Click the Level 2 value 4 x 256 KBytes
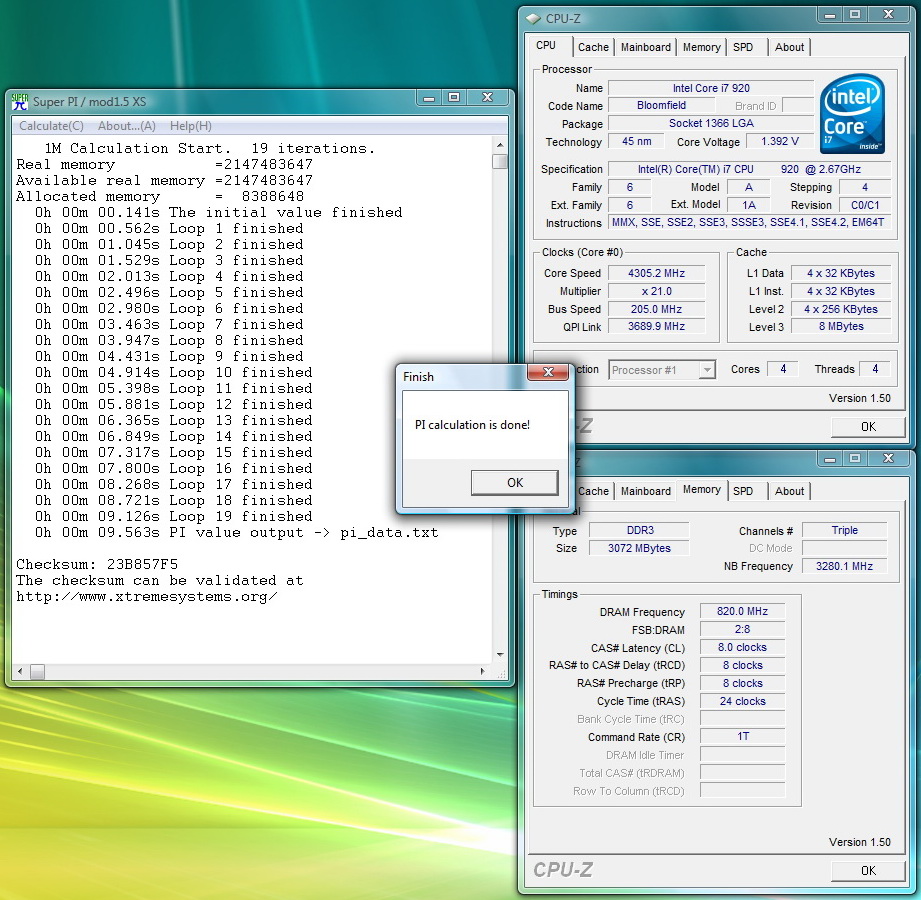Viewport: 921px width, 900px height. click(841, 309)
